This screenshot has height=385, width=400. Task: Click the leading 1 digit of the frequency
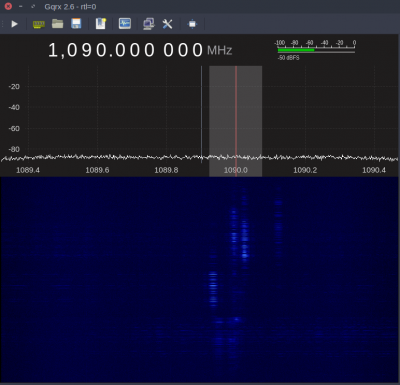(x=53, y=50)
